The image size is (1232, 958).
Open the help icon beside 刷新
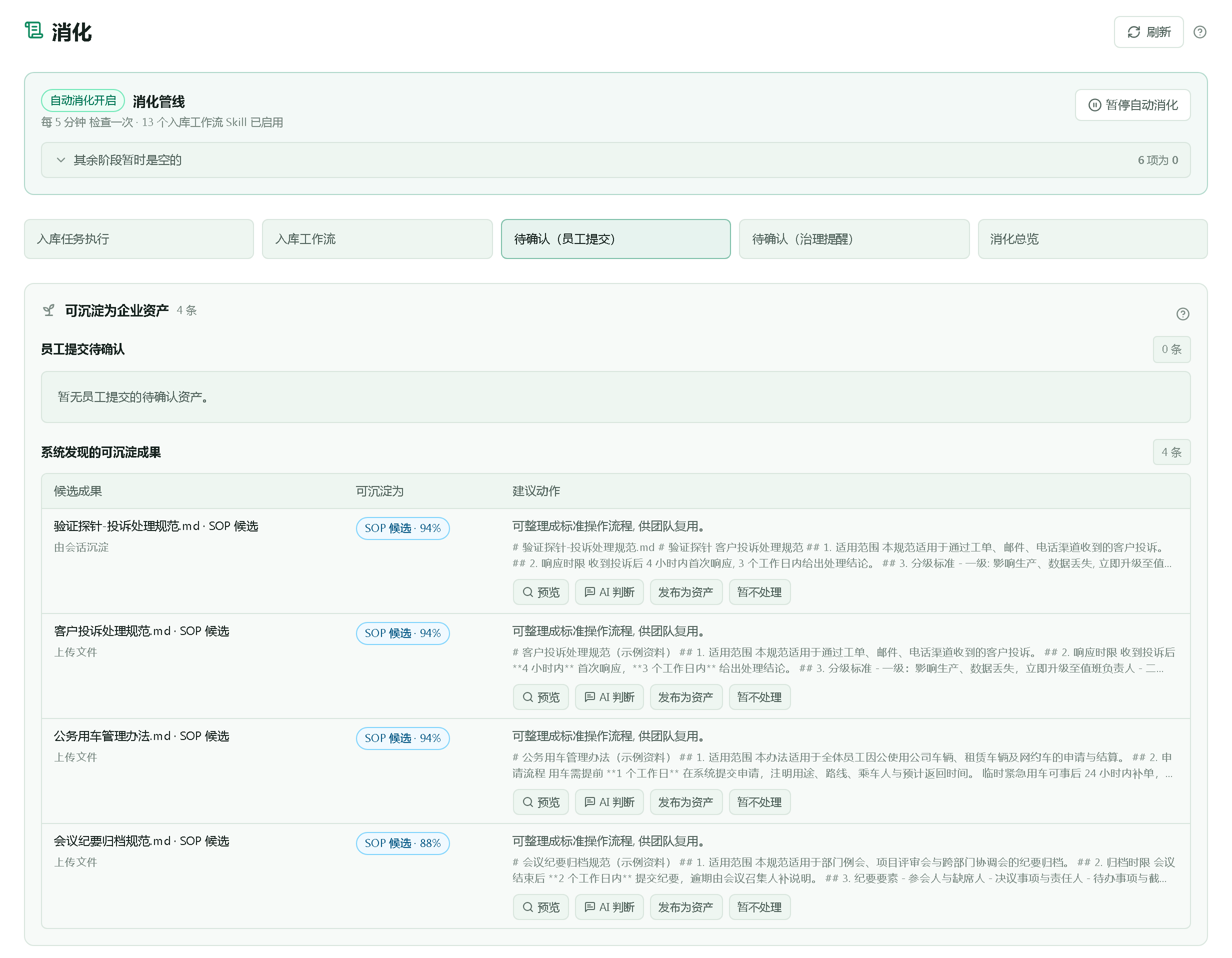[1200, 32]
